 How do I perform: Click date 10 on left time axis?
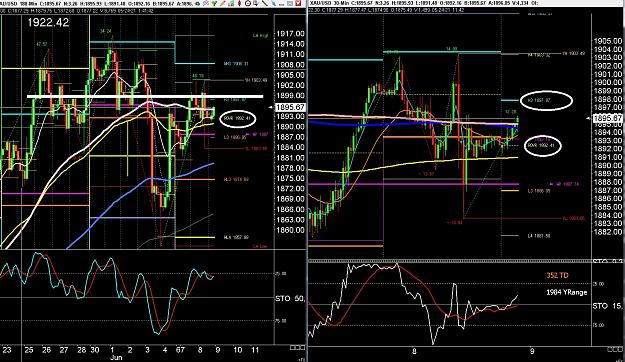238,350
